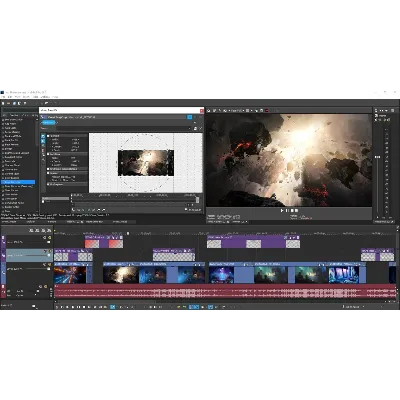The width and height of the screenshot is (400, 400).
Task: Solo the third video track
Action: [50, 265]
